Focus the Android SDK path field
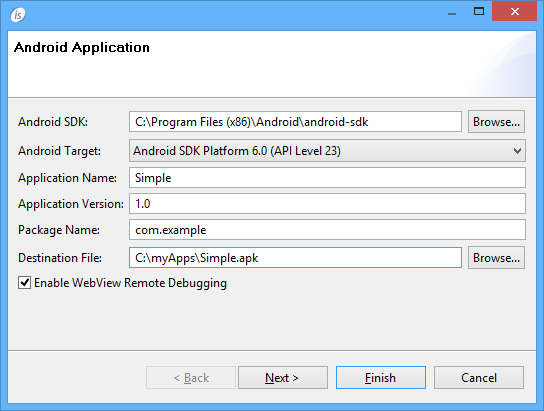The image size is (544, 411). 295,122
